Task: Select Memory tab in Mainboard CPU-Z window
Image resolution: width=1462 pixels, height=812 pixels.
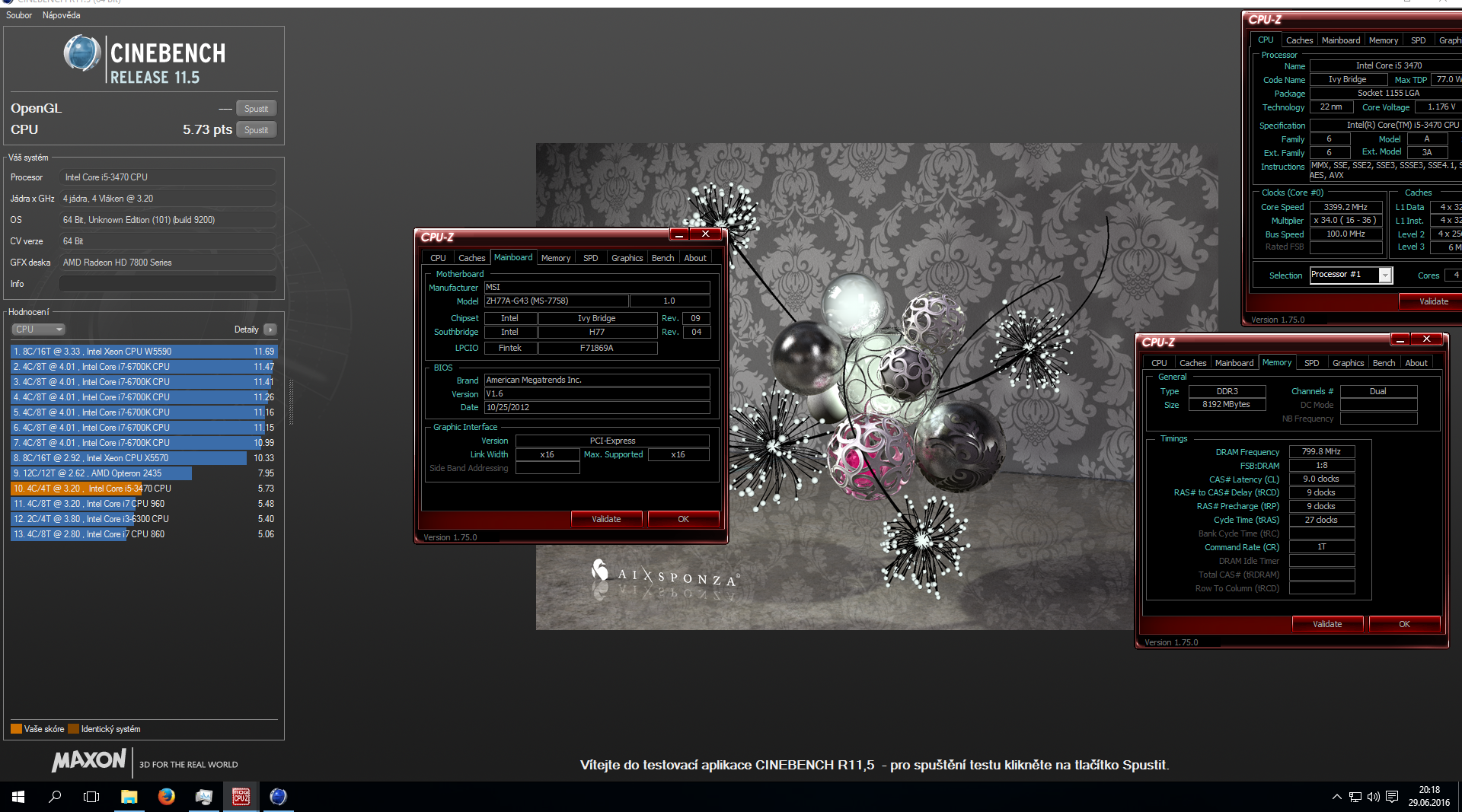Action: pos(556,258)
